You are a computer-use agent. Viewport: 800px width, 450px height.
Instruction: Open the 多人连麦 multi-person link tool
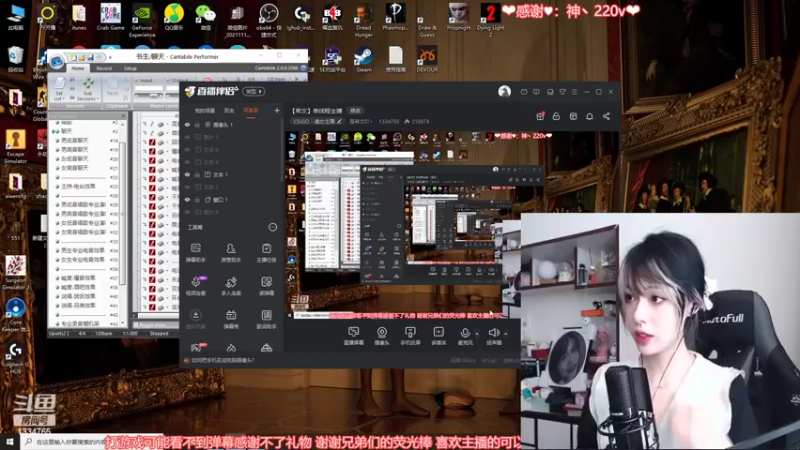pyautogui.click(x=231, y=286)
